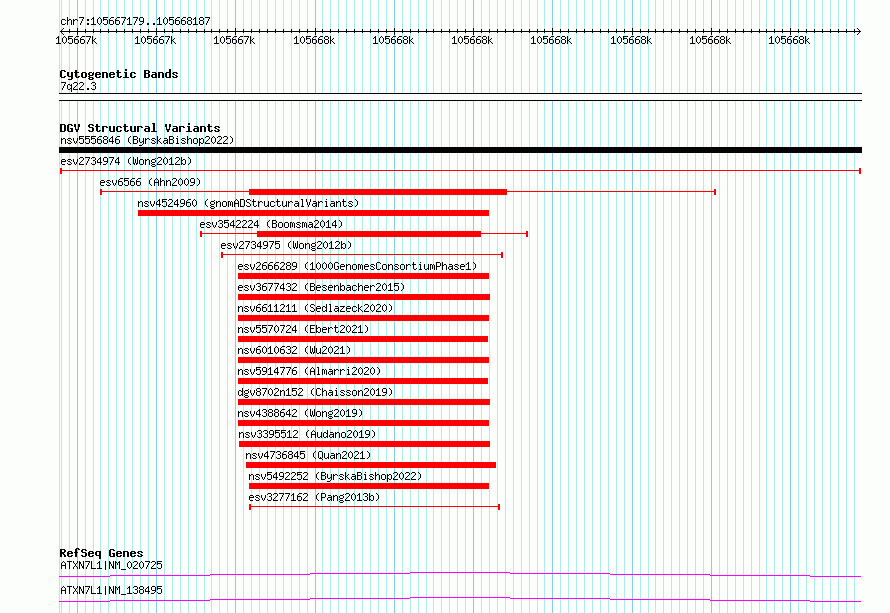Open variant esv2734974 (Wong2012b) label

point(126,161)
